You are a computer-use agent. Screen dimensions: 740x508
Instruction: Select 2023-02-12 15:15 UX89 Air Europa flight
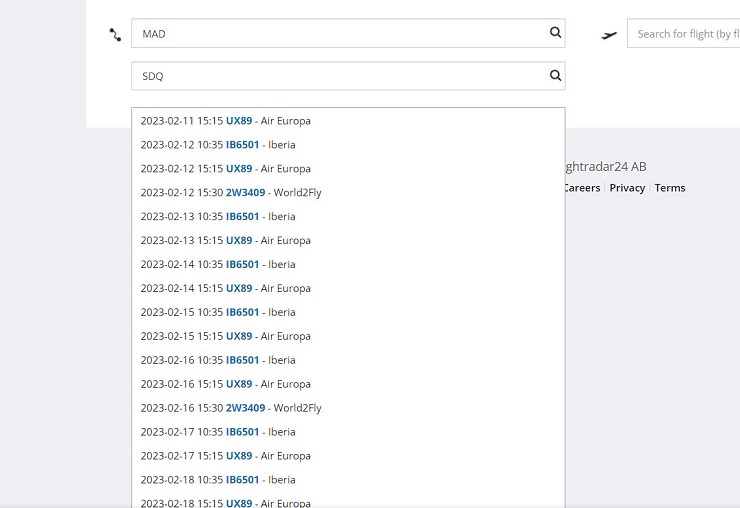pyautogui.click(x=348, y=169)
